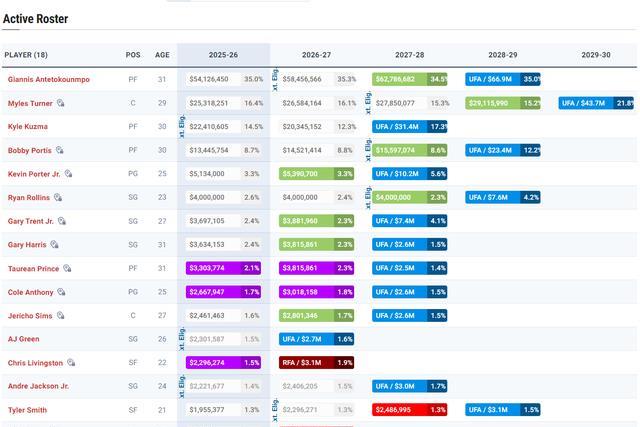Open Myles Turner's player page
The image size is (640, 427).
30,103
